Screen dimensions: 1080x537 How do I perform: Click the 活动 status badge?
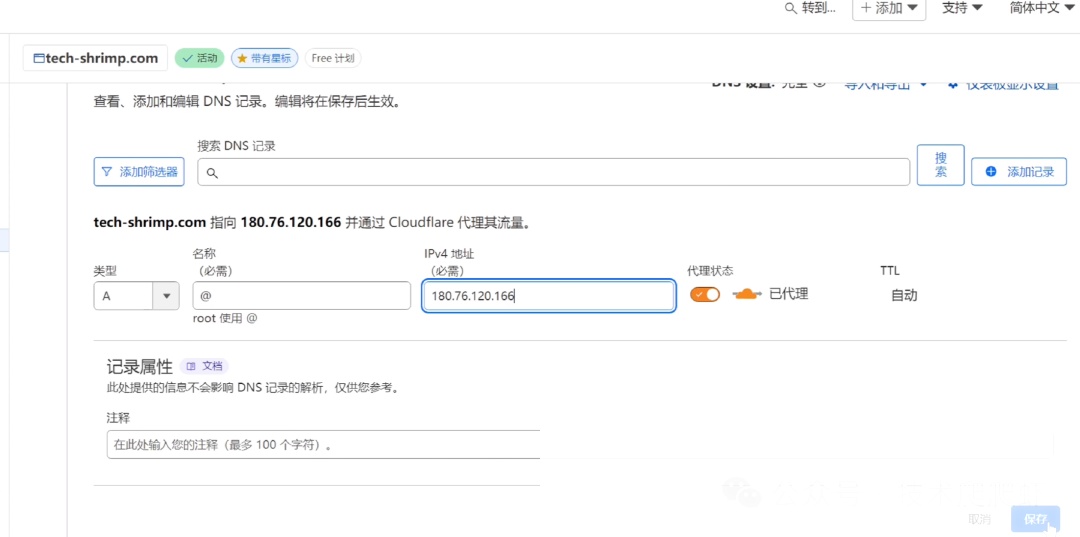click(x=199, y=58)
